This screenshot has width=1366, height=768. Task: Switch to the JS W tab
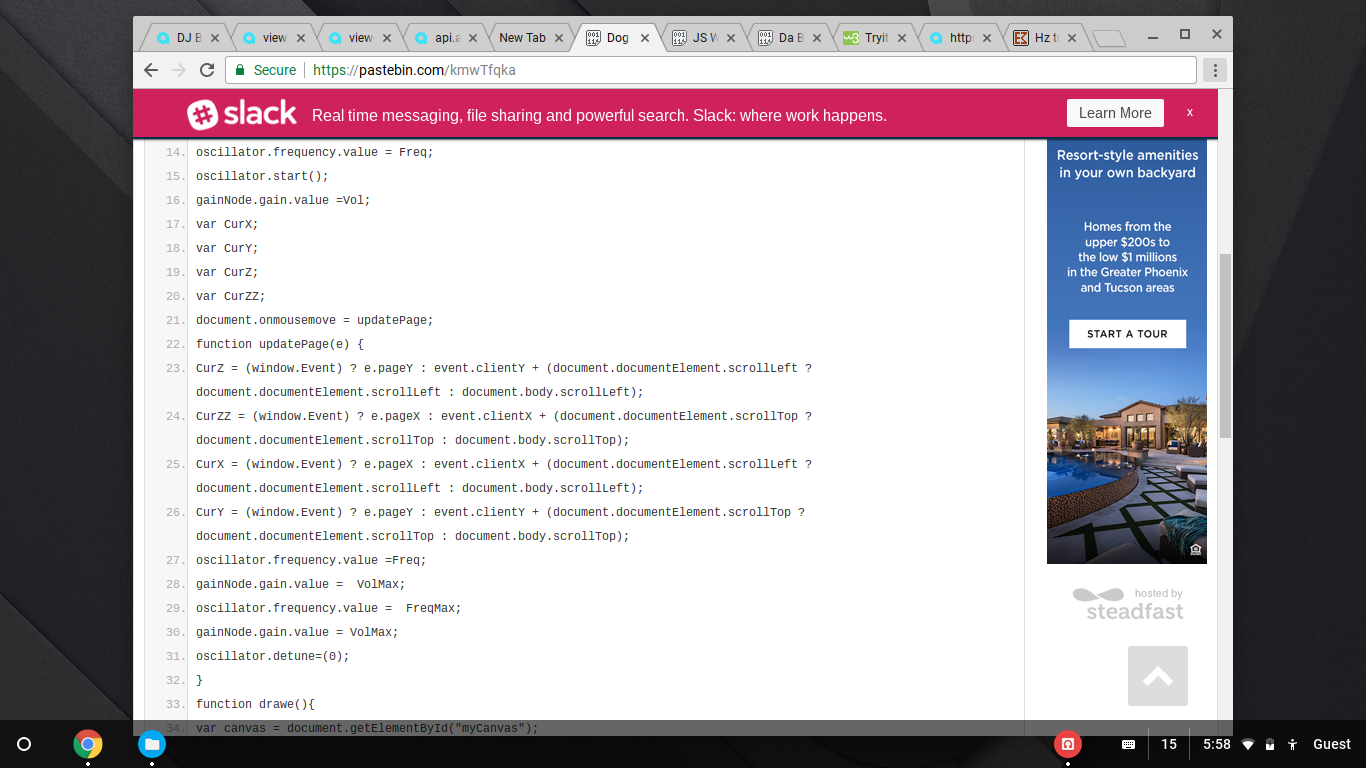pos(705,38)
